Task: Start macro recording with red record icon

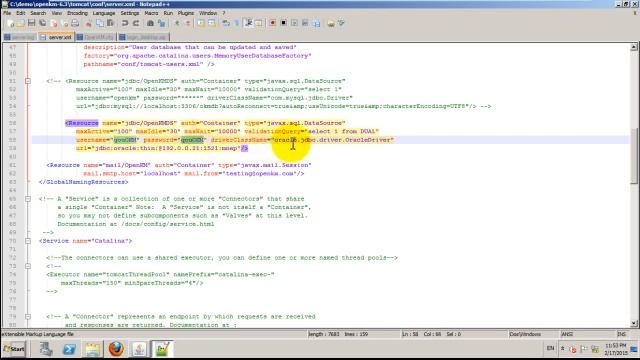Action: 272,23
